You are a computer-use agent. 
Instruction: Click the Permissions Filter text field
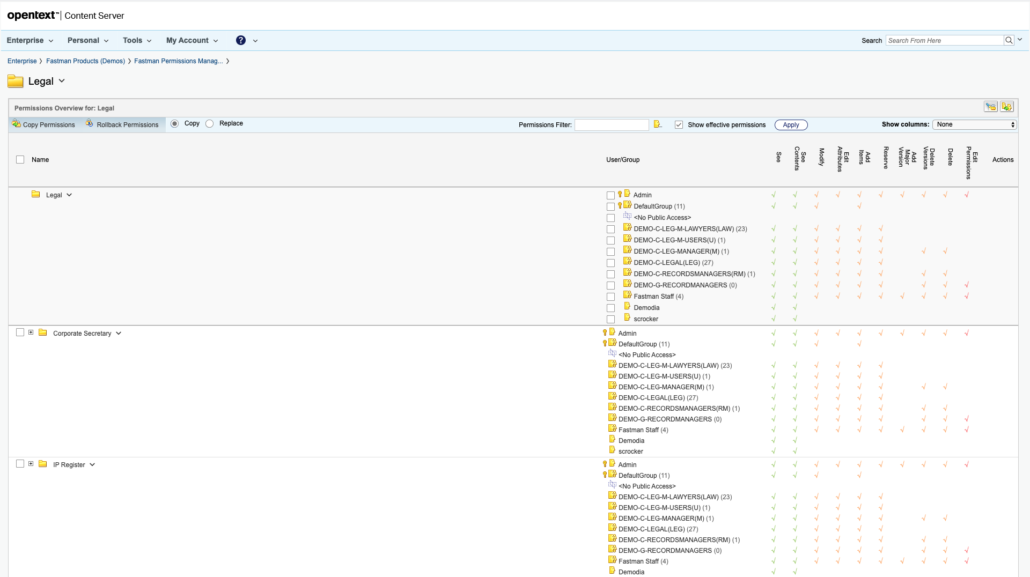[612, 125]
